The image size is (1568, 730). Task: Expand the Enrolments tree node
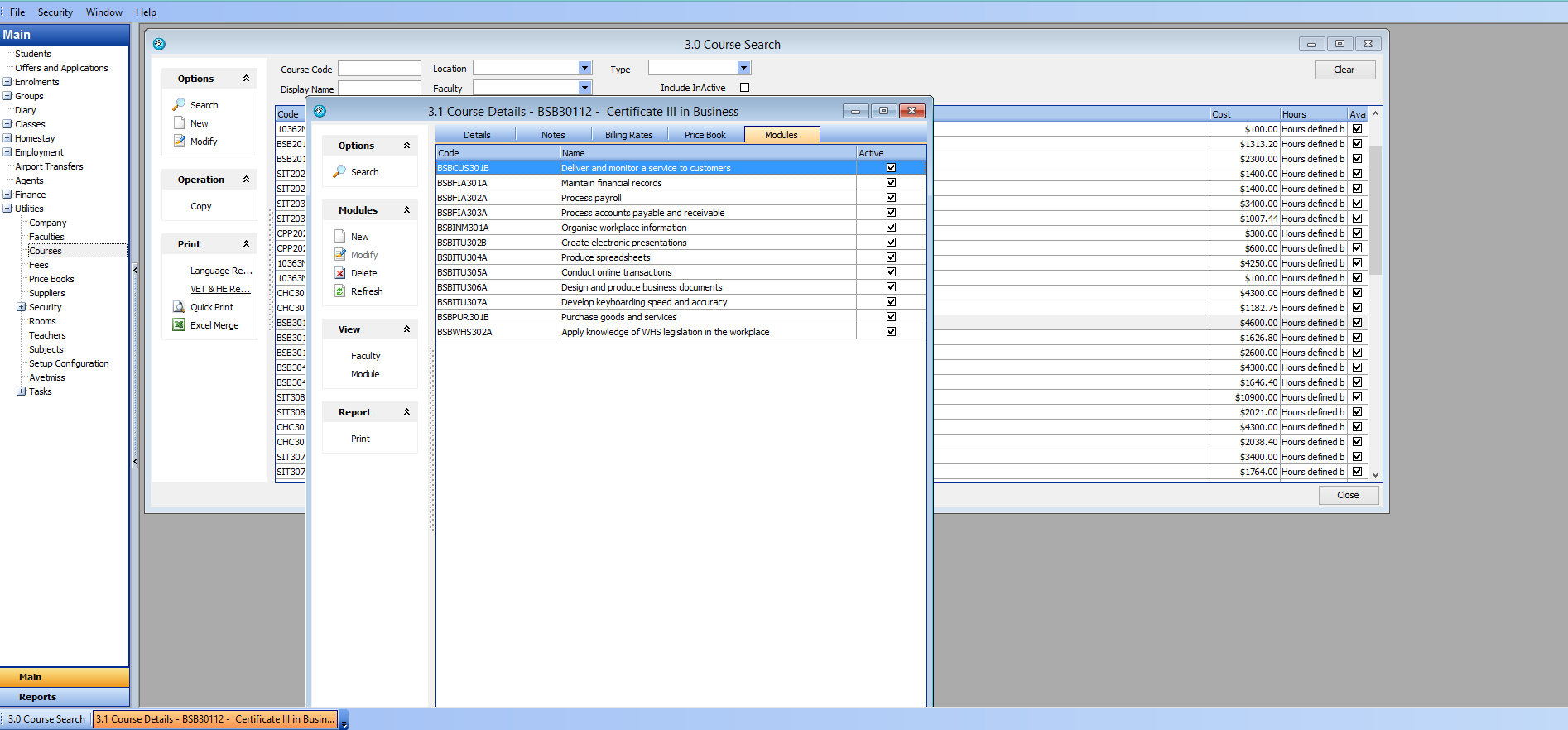[x=7, y=82]
